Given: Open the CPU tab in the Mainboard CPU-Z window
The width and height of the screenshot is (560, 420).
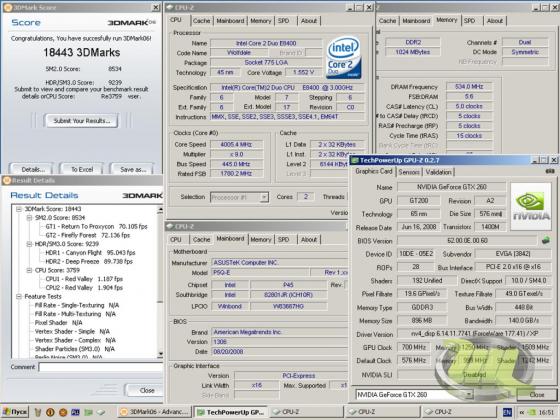Looking at the screenshot, I should (176, 240).
